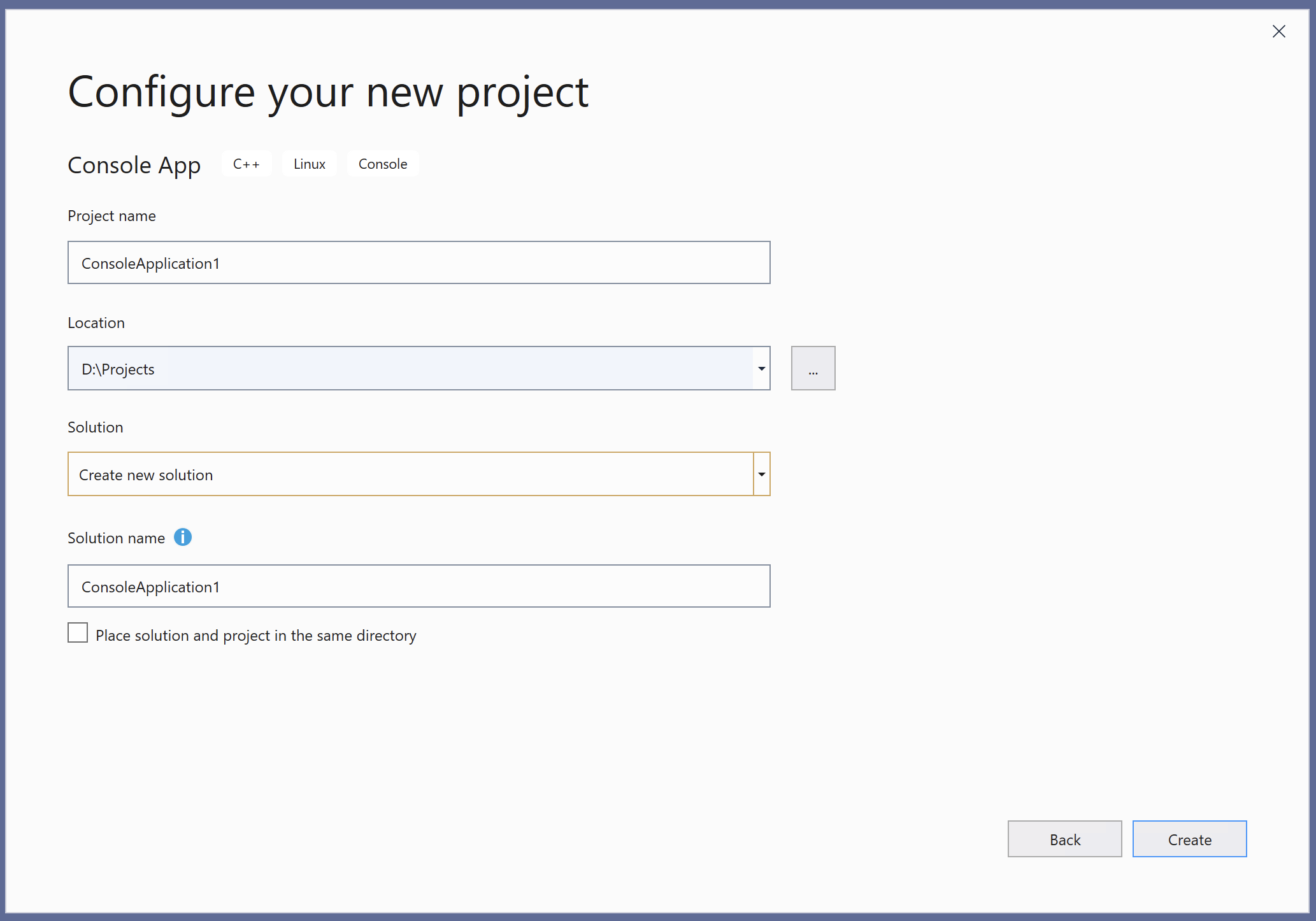Click the "Configure your new project" title
This screenshot has height=921, width=1316.
click(328, 91)
